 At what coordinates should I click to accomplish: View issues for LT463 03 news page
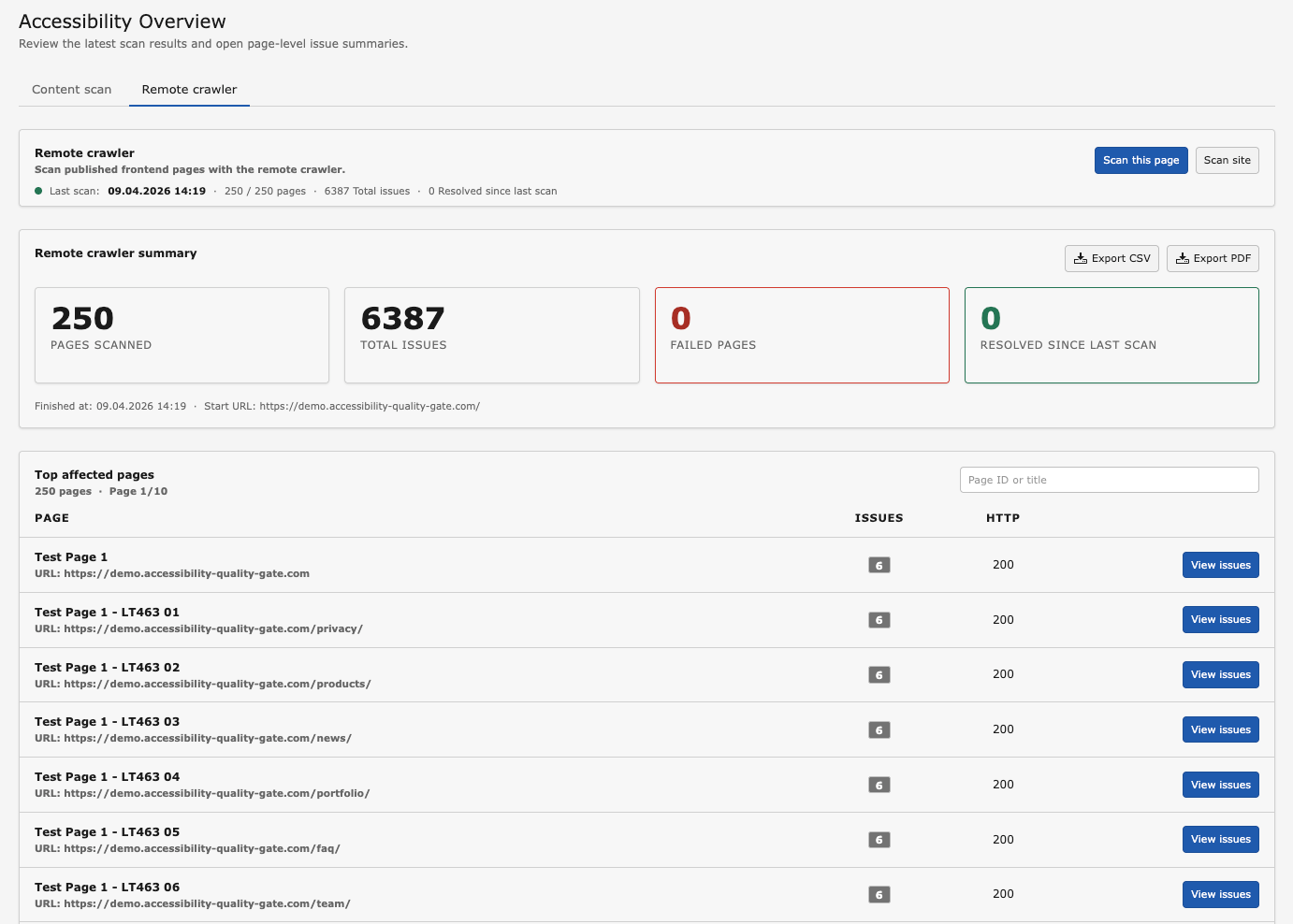[x=1221, y=729]
